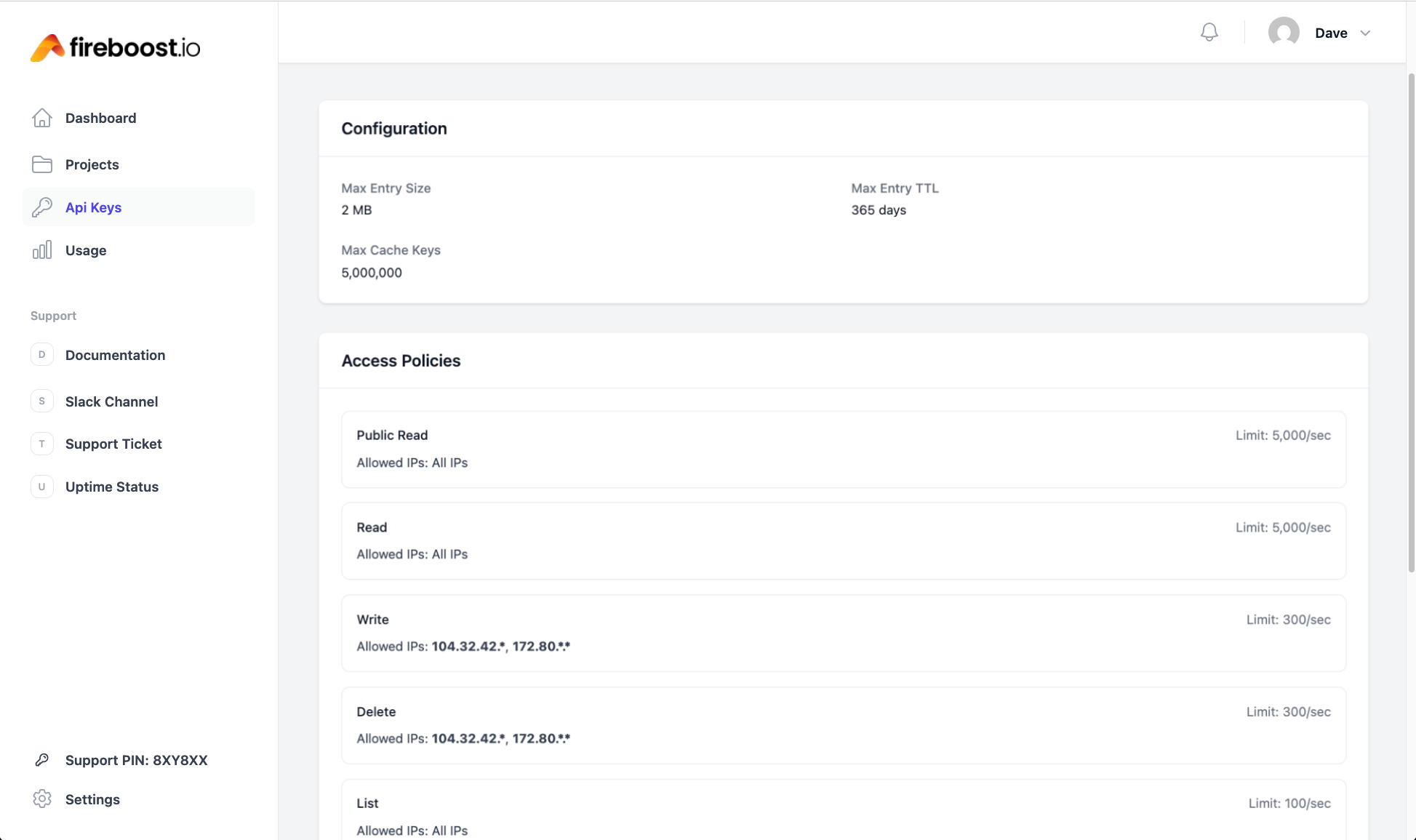Open Support Ticket link

(113, 444)
